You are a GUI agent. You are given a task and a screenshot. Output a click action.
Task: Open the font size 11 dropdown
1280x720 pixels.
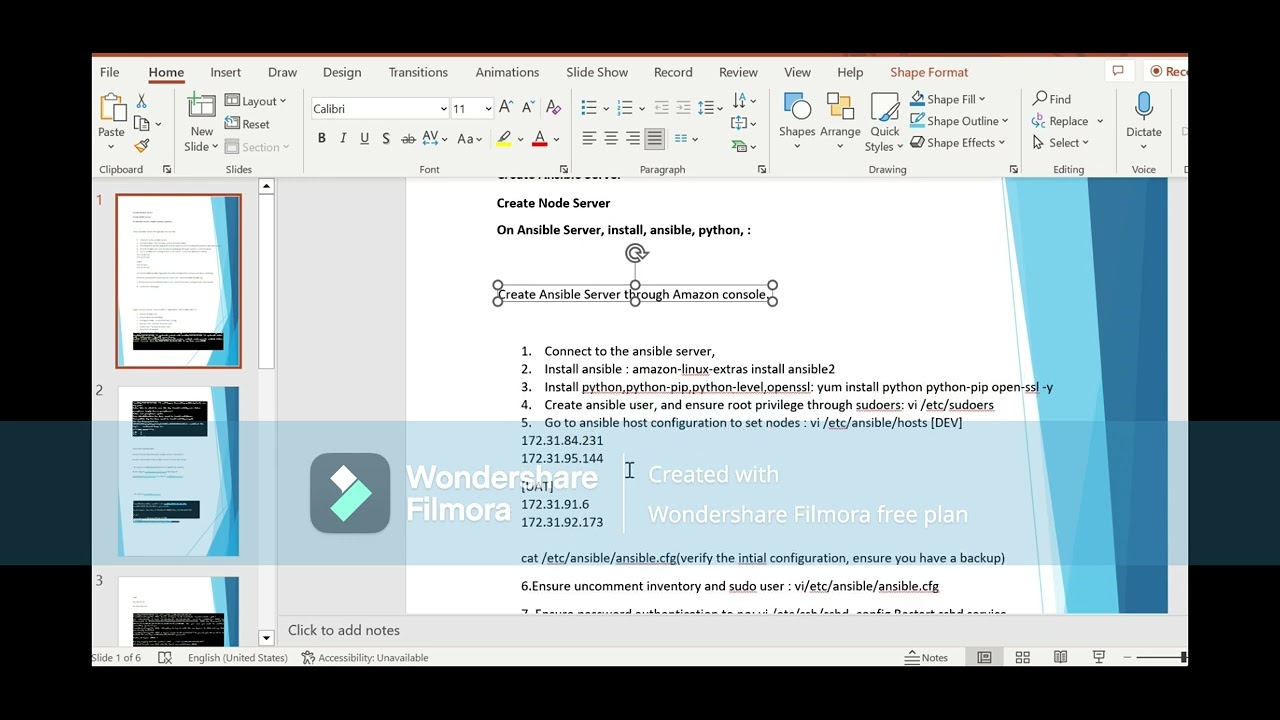coord(488,109)
